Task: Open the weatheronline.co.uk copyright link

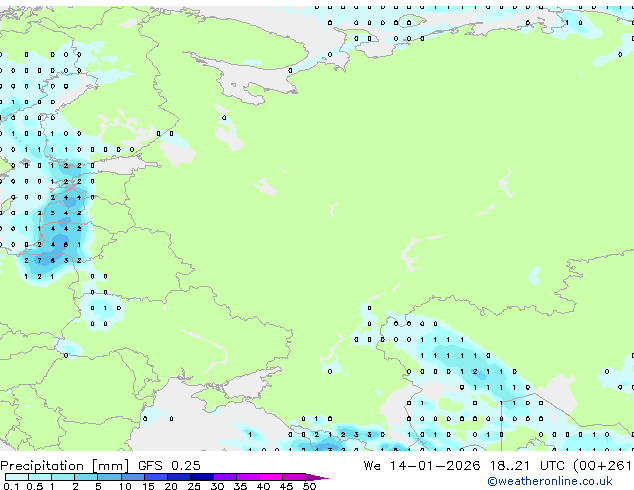Action: [x=550, y=481]
